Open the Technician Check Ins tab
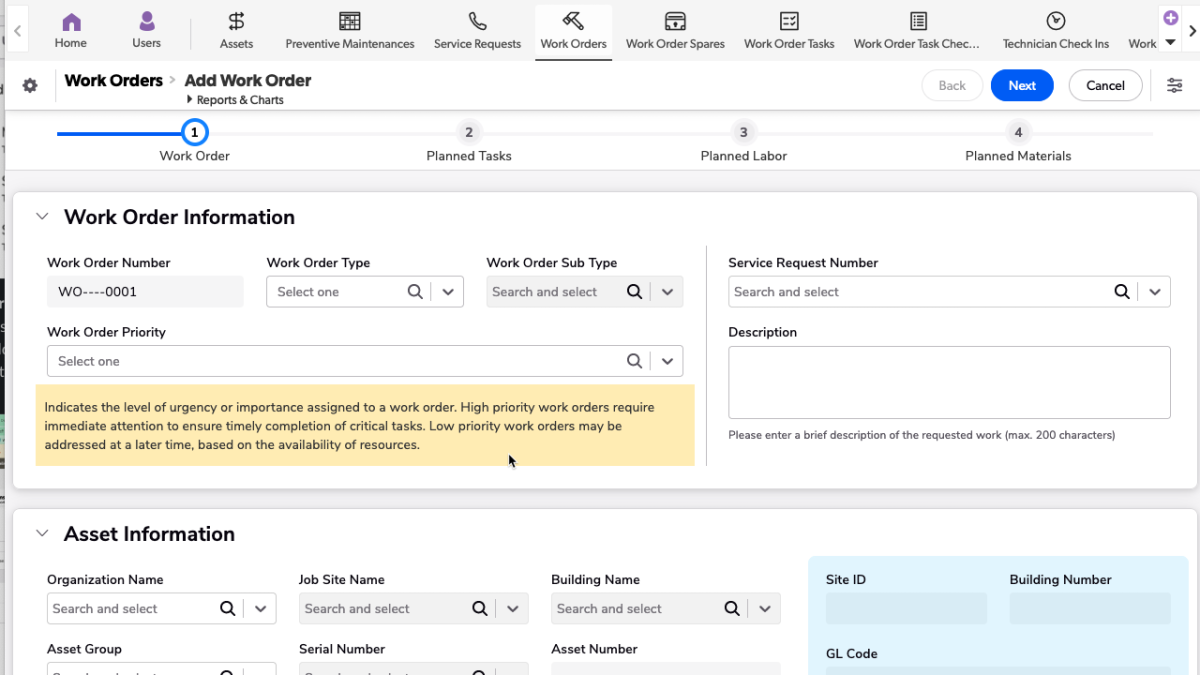The width and height of the screenshot is (1200, 675). pos(1056,30)
